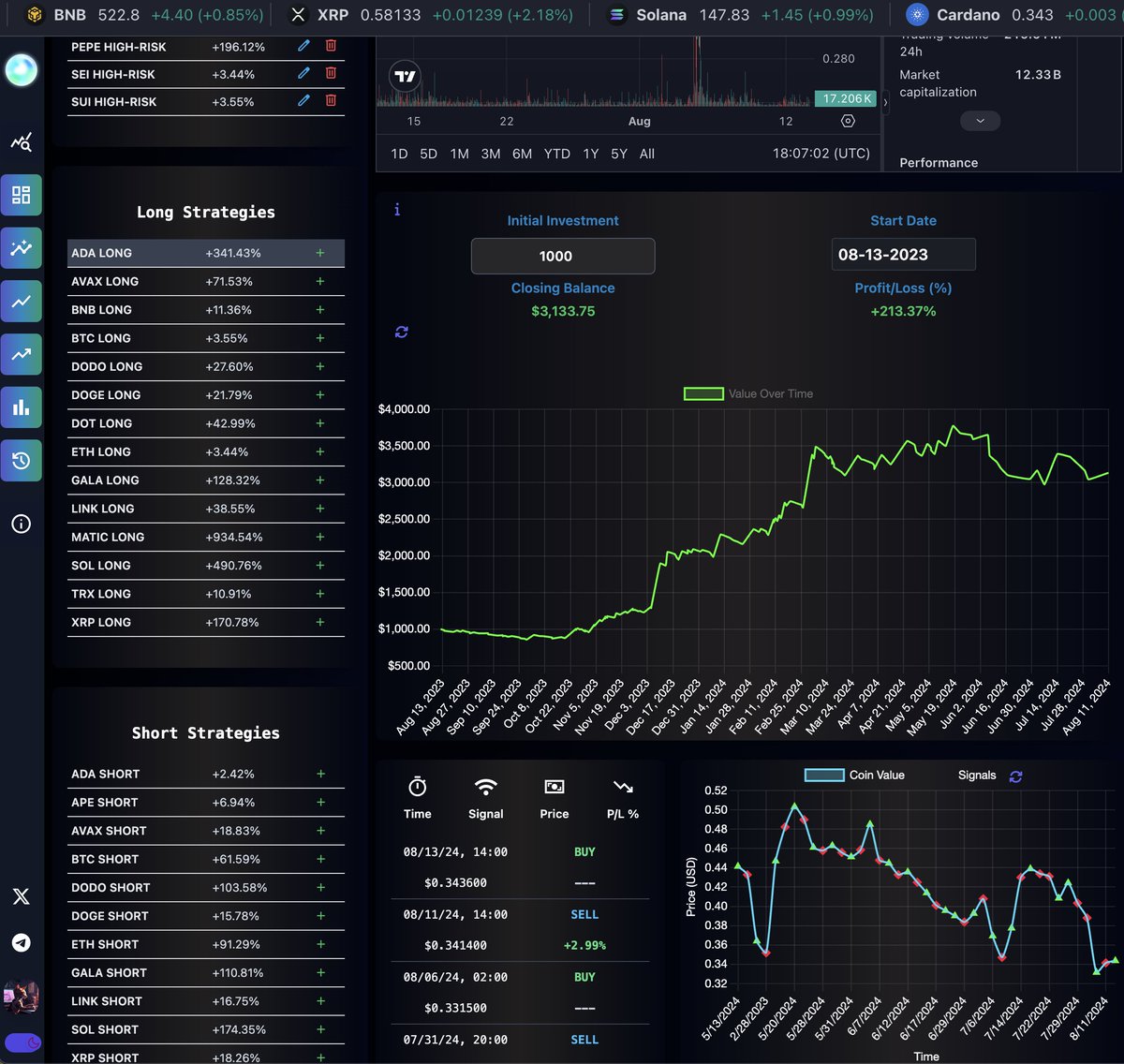Set chart range to 6M
The width and height of the screenshot is (1124, 1064).
pyautogui.click(x=522, y=154)
